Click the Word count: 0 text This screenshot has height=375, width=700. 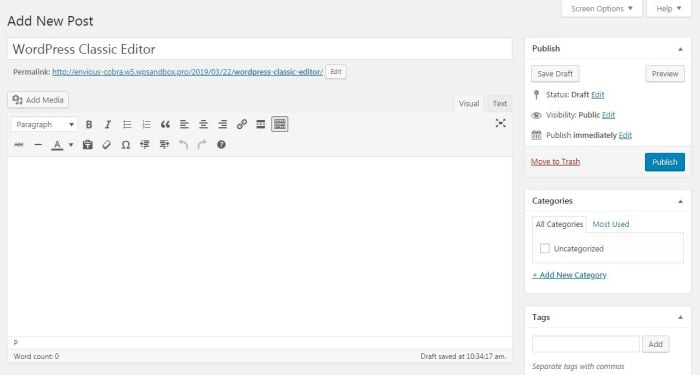coord(36,356)
